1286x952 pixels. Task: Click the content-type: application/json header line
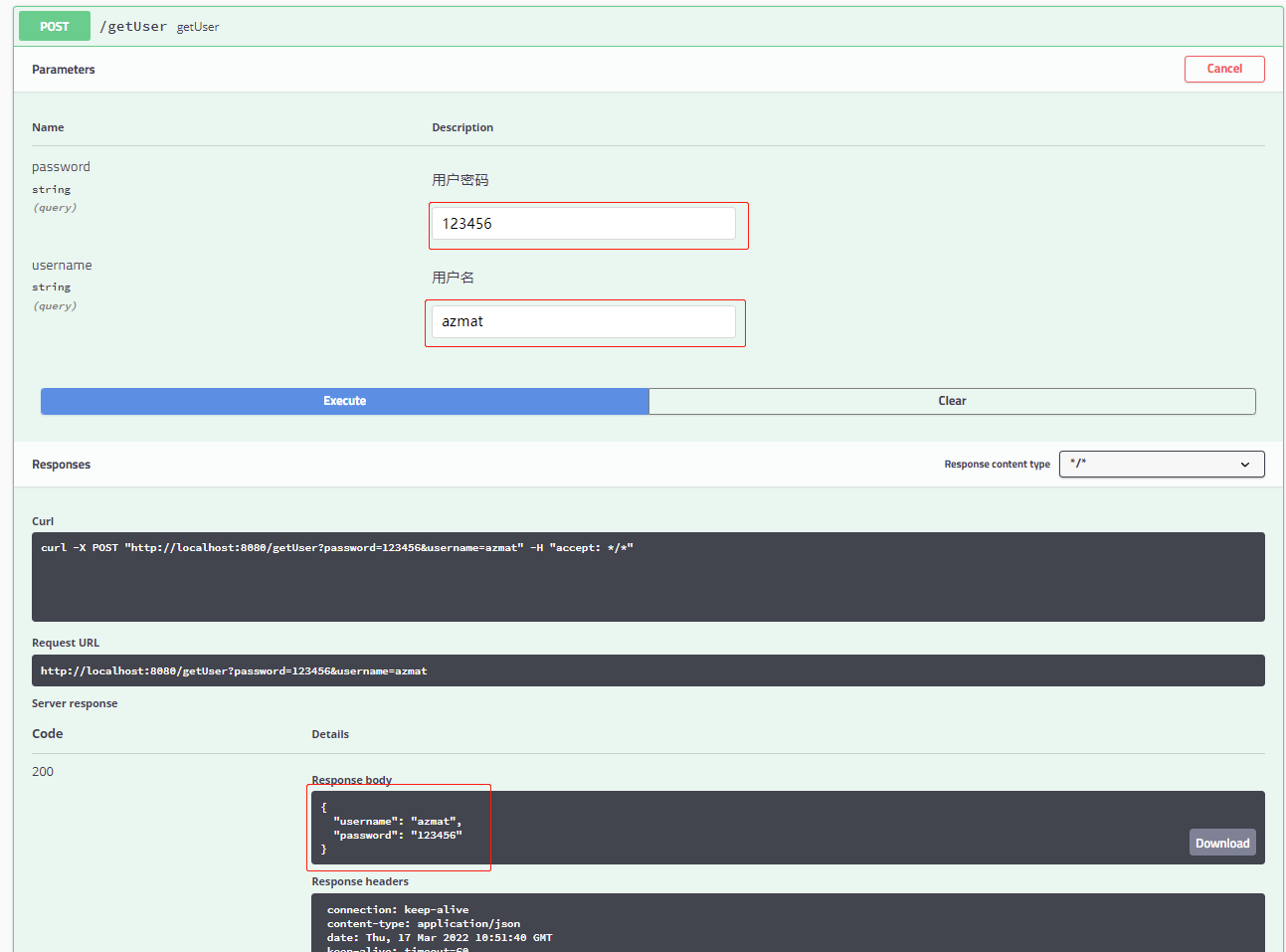click(424, 924)
